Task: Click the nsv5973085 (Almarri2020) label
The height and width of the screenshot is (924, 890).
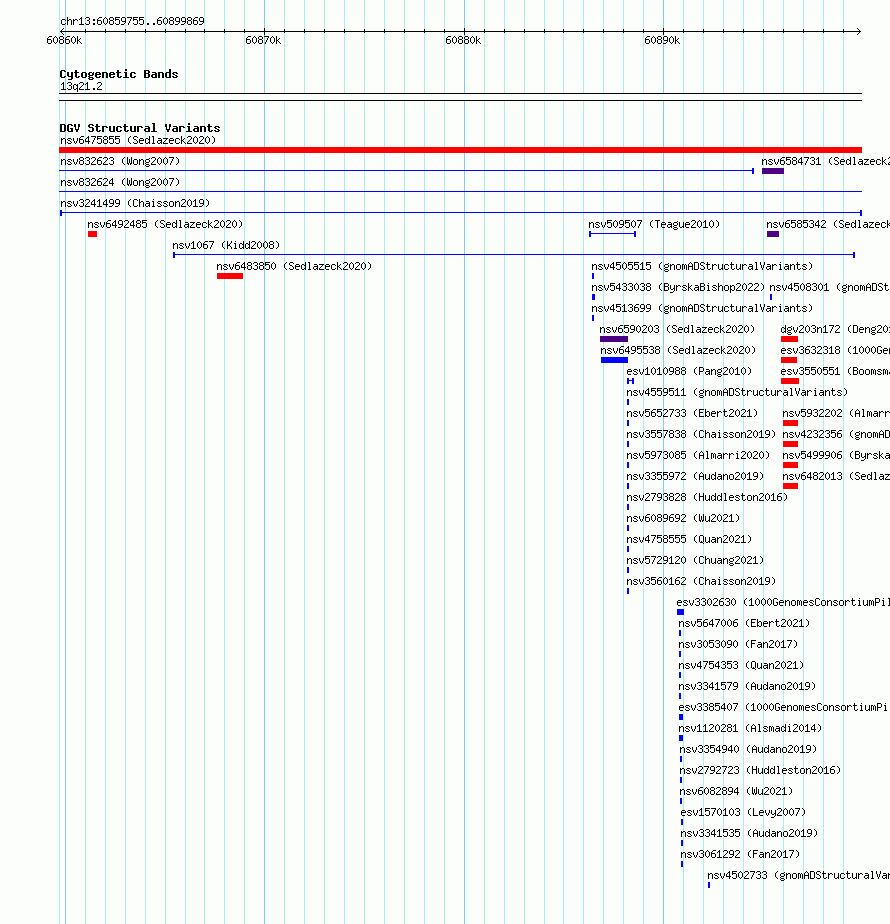Action: pyautogui.click(x=698, y=456)
